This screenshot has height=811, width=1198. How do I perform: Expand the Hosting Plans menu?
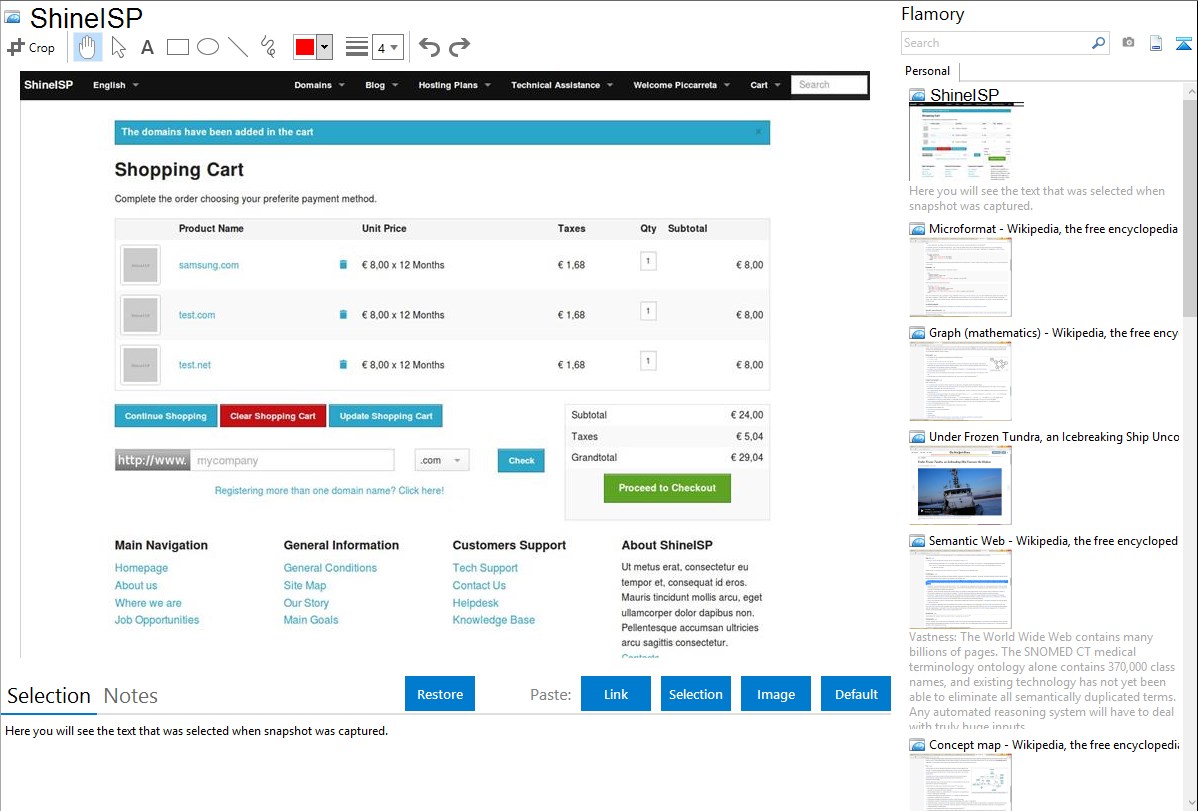coord(455,85)
